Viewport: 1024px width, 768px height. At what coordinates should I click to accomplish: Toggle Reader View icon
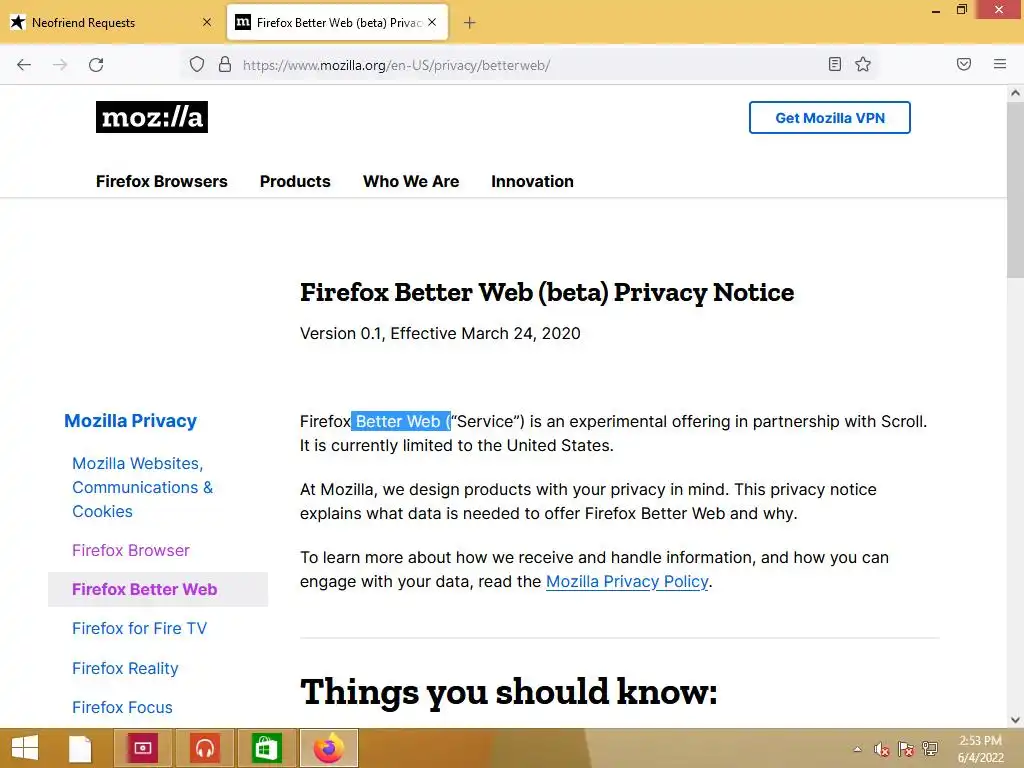click(x=835, y=64)
